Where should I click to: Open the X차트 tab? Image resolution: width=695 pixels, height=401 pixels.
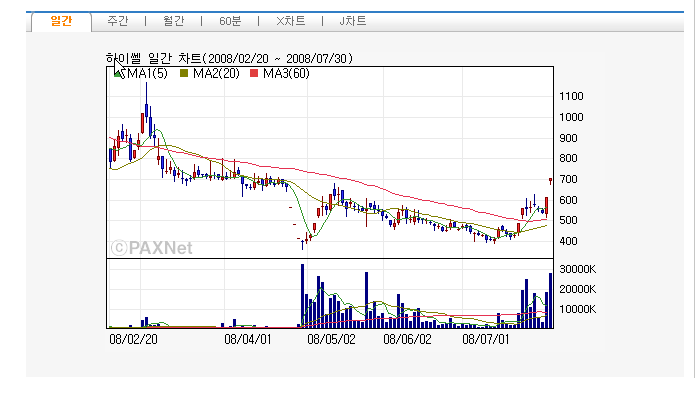coord(291,21)
